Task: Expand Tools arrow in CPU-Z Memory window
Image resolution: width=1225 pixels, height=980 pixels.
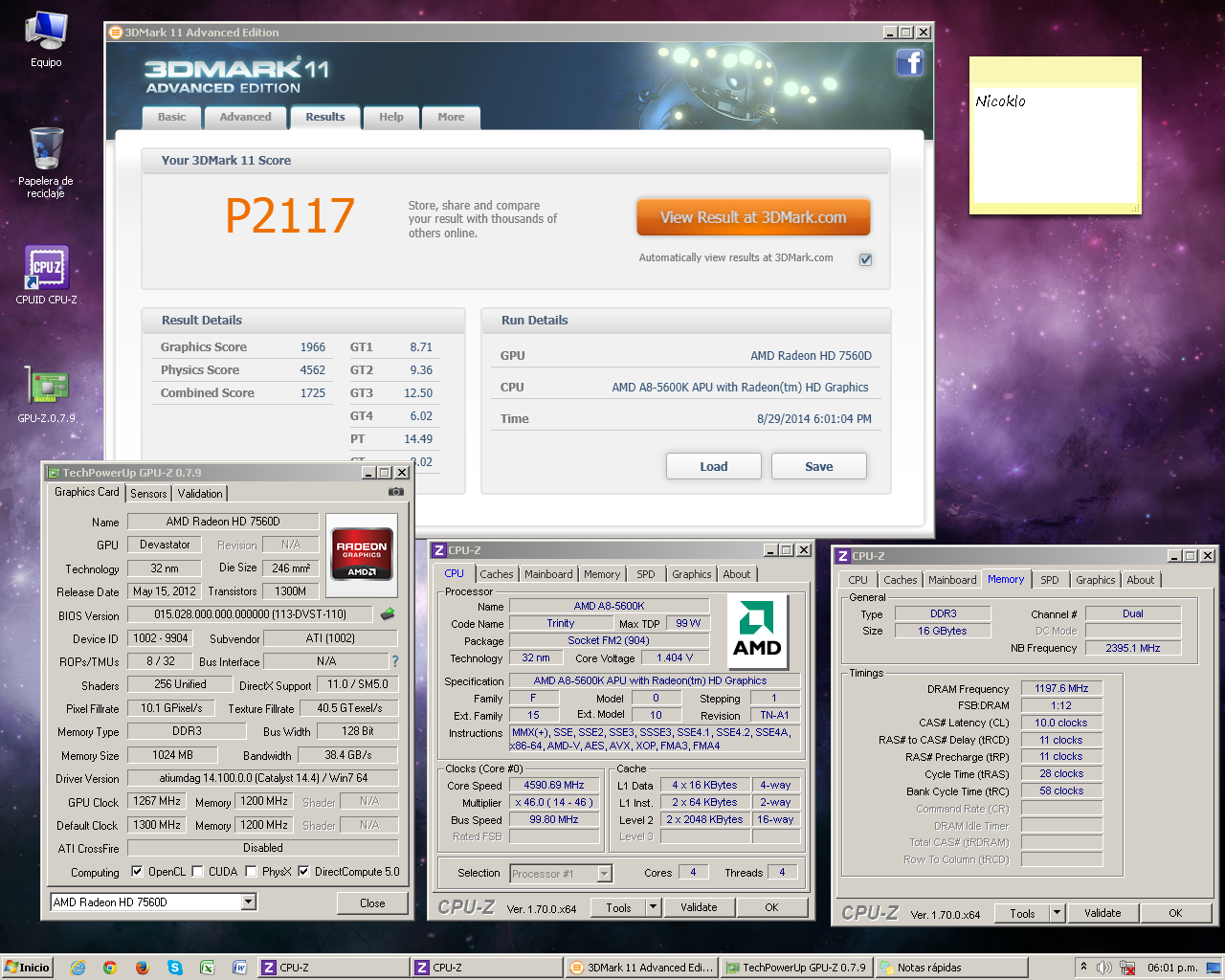Action: coord(1057,913)
